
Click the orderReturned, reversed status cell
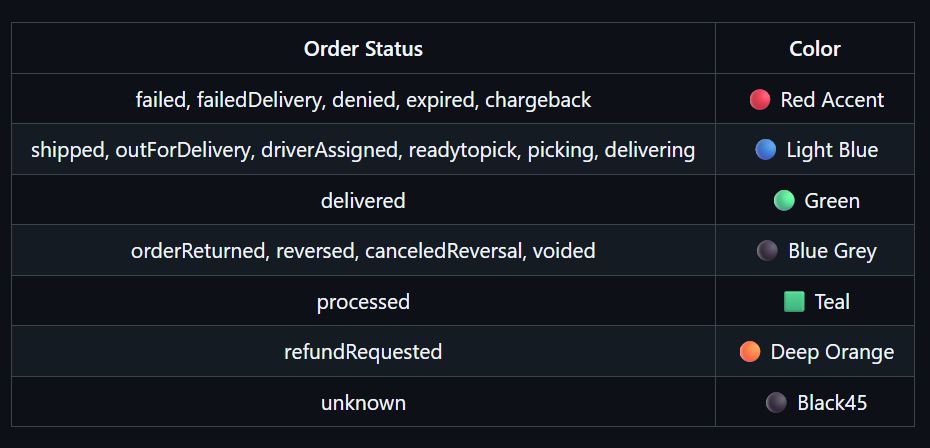tap(363, 250)
